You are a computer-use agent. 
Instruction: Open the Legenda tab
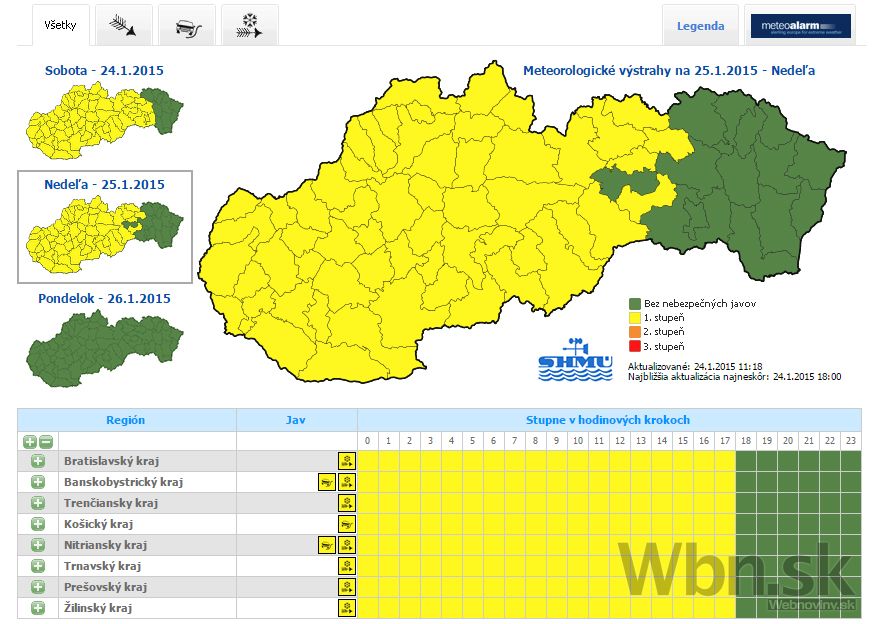click(x=700, y=26)
